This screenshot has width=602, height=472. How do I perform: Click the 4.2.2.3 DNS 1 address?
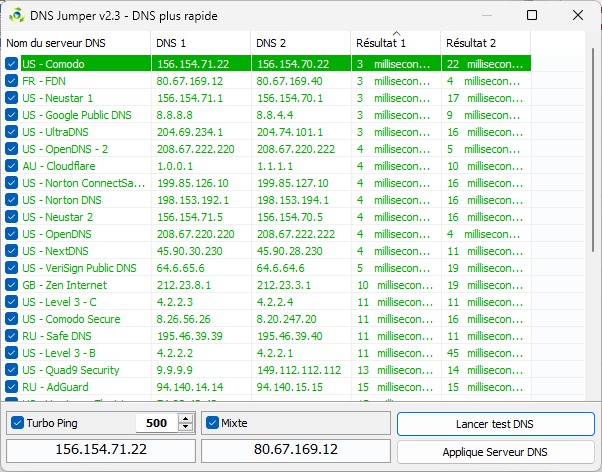pos(175,302)
